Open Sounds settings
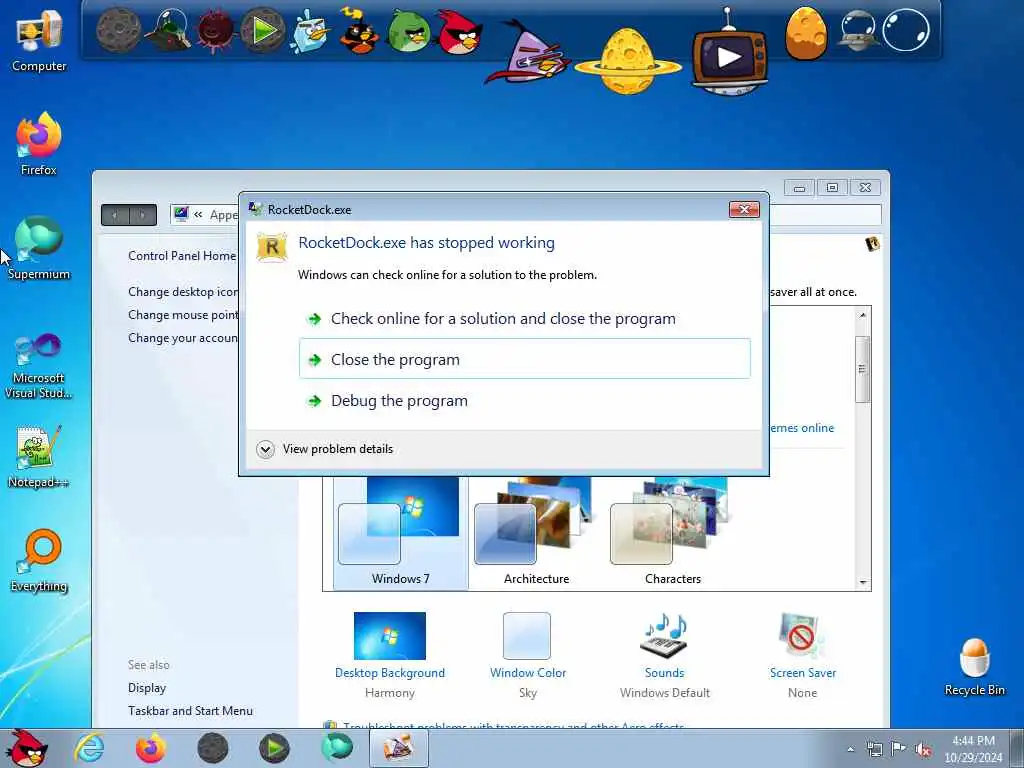The image size is (1024, 768). pos(665,656)
